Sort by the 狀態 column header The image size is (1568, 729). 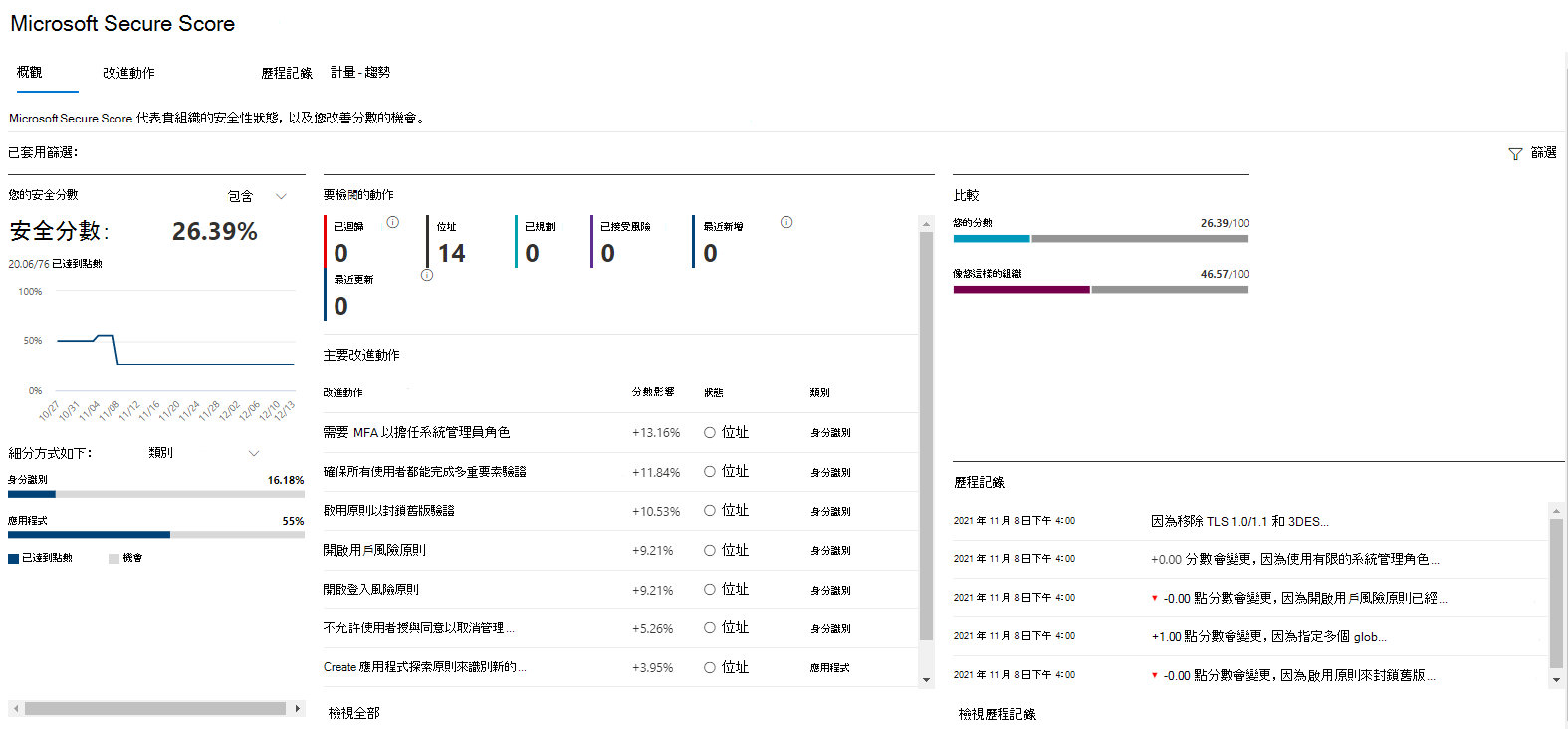[x=714, y=393]
